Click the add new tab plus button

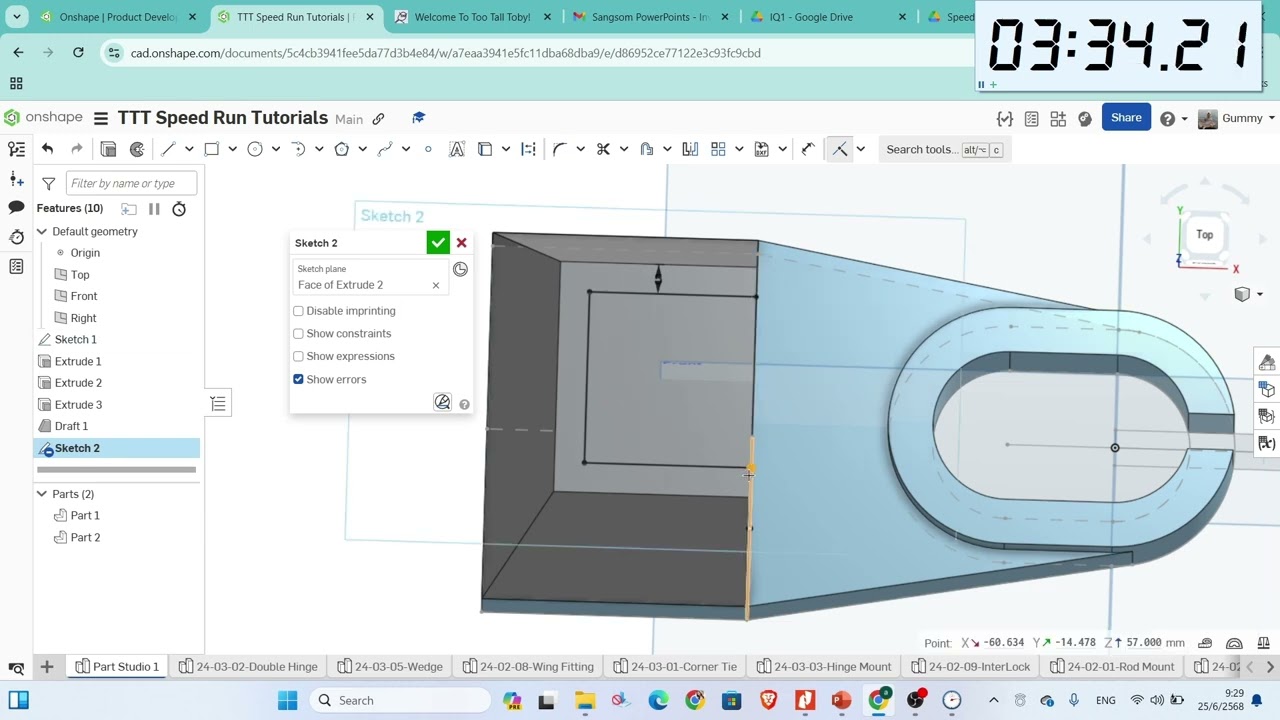[x=47, y=667]
